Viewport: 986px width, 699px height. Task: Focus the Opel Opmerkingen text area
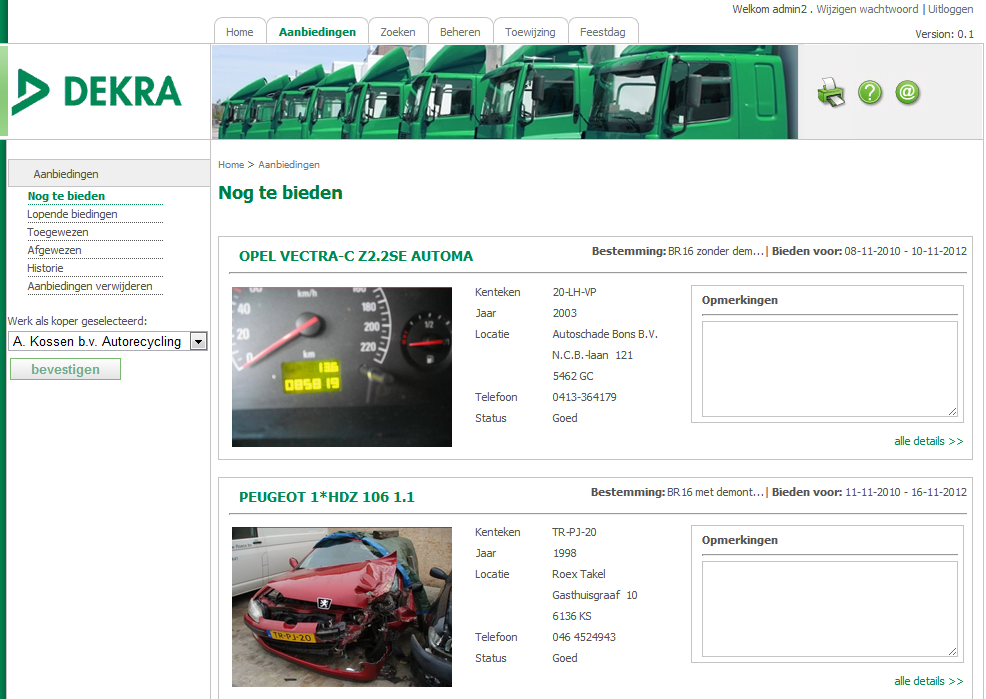coord(829,369)
